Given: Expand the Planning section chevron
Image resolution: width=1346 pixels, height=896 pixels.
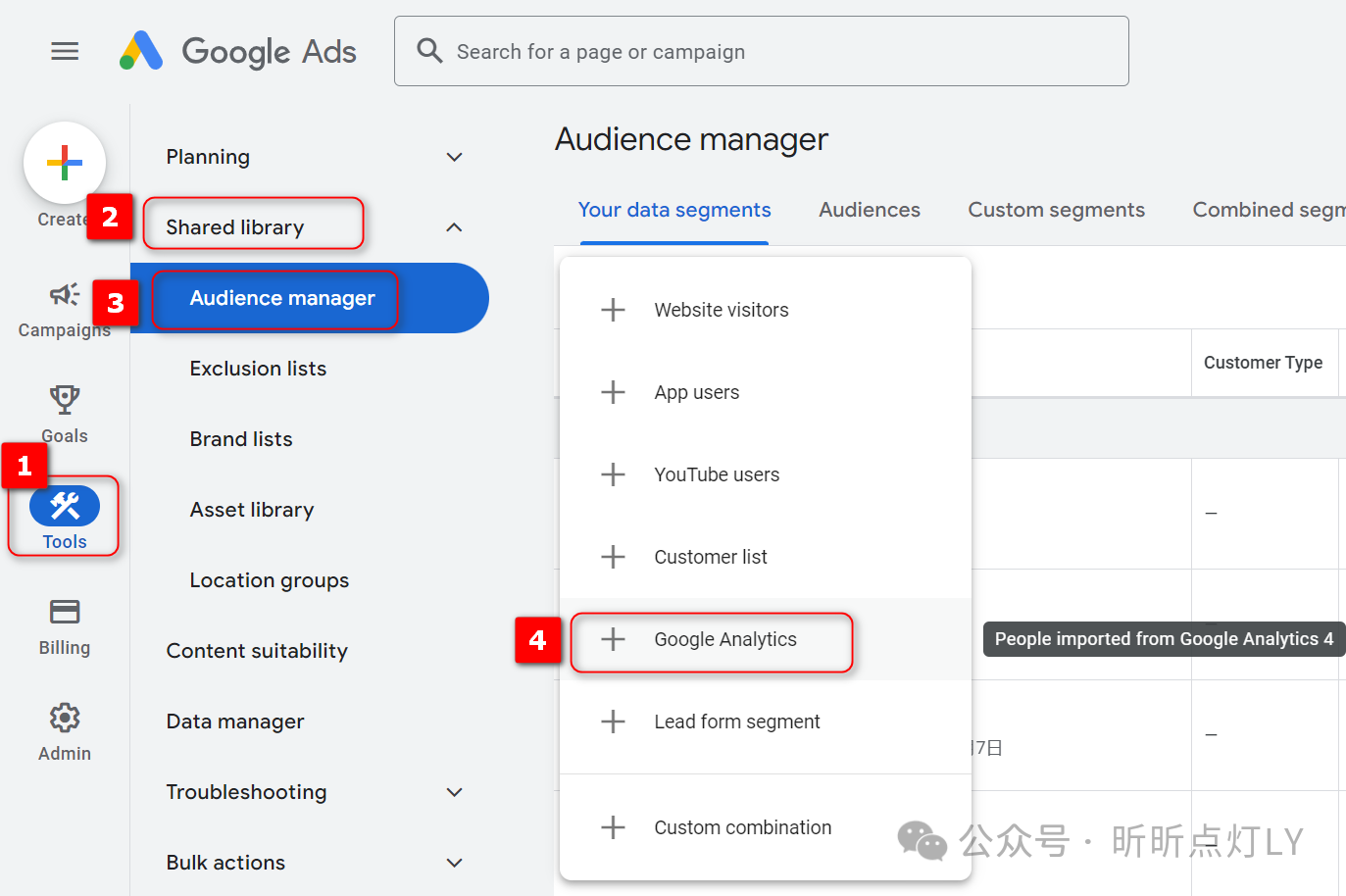Looking at the screenshot, I should click(x=454, y=157).
